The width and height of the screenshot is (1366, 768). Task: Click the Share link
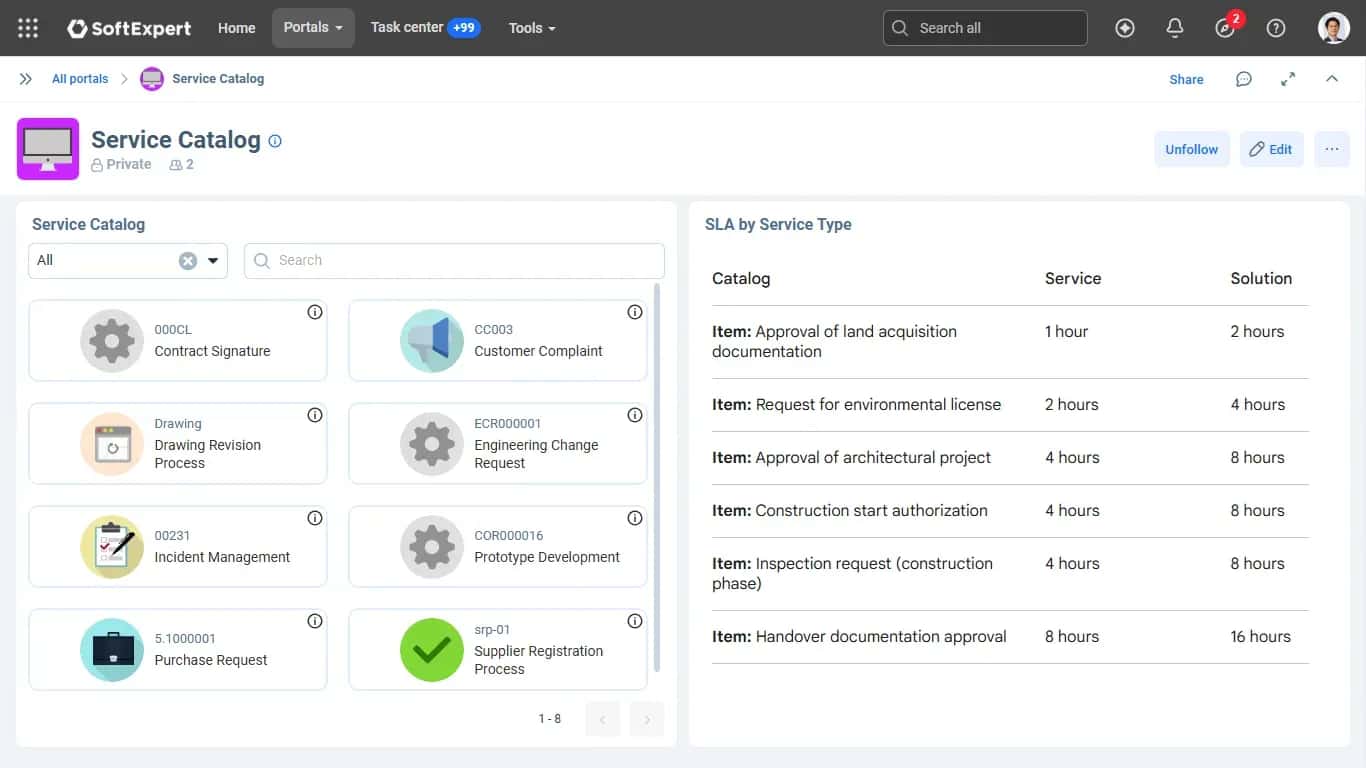(1186, 80)
